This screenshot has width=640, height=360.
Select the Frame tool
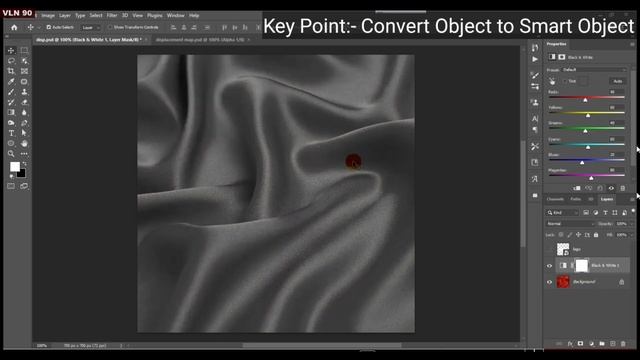pyautogui.click(x=24, y=71)
